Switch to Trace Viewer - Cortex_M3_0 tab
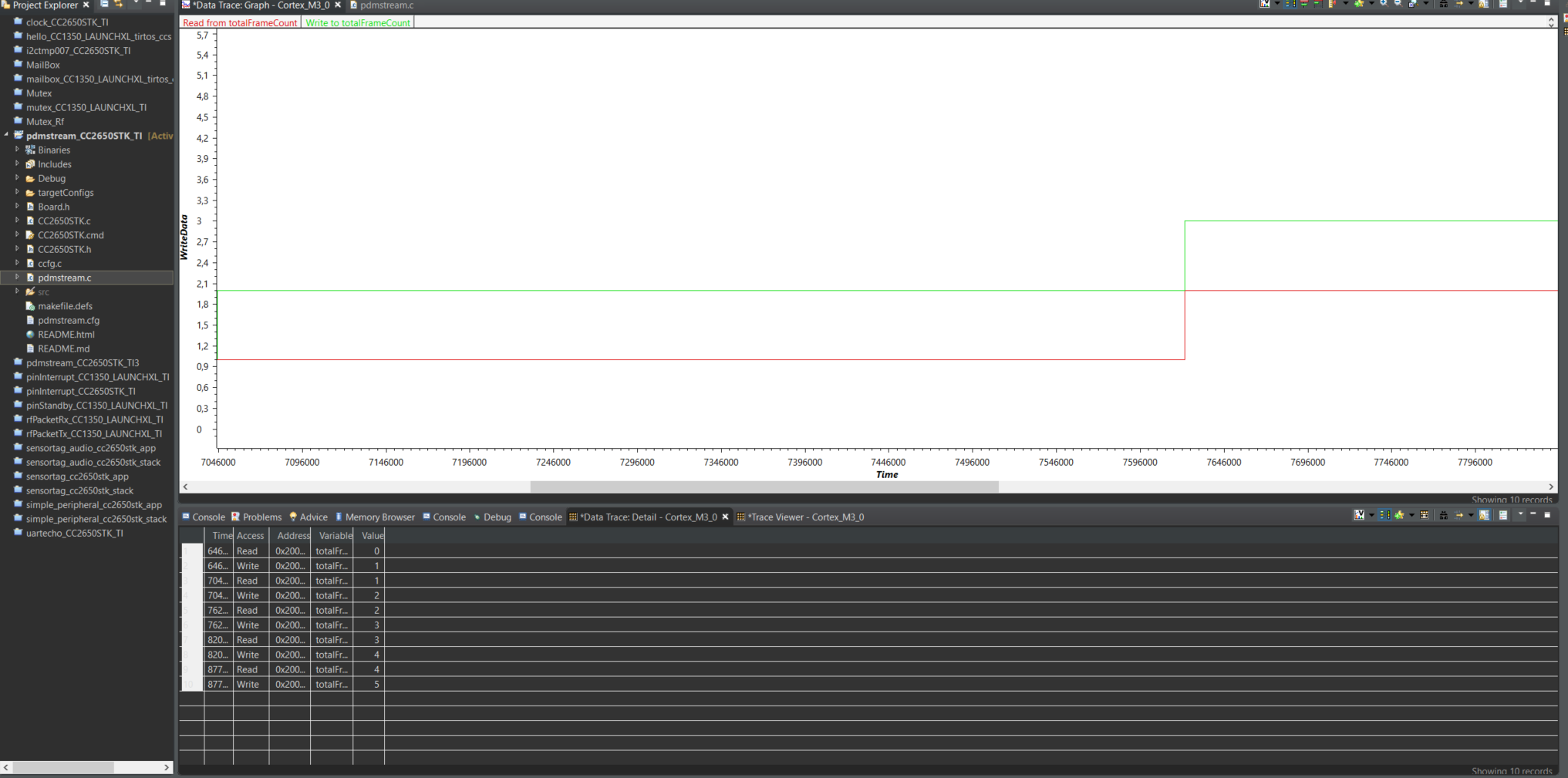 800,517
